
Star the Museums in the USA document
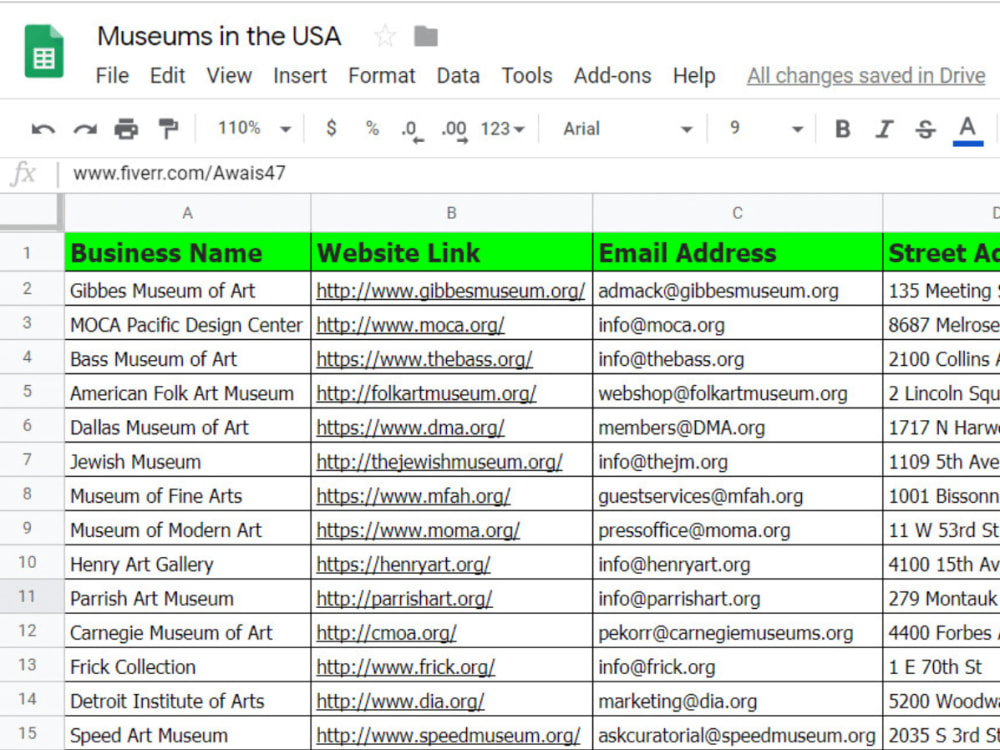385,36
